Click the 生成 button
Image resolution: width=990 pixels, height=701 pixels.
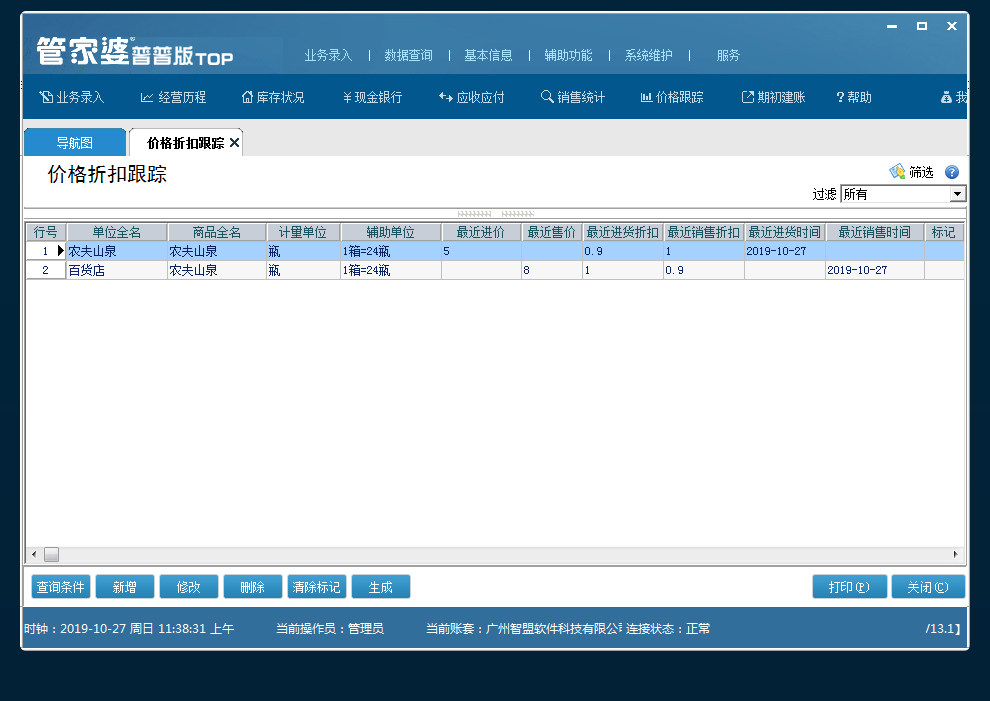[381, 587]
